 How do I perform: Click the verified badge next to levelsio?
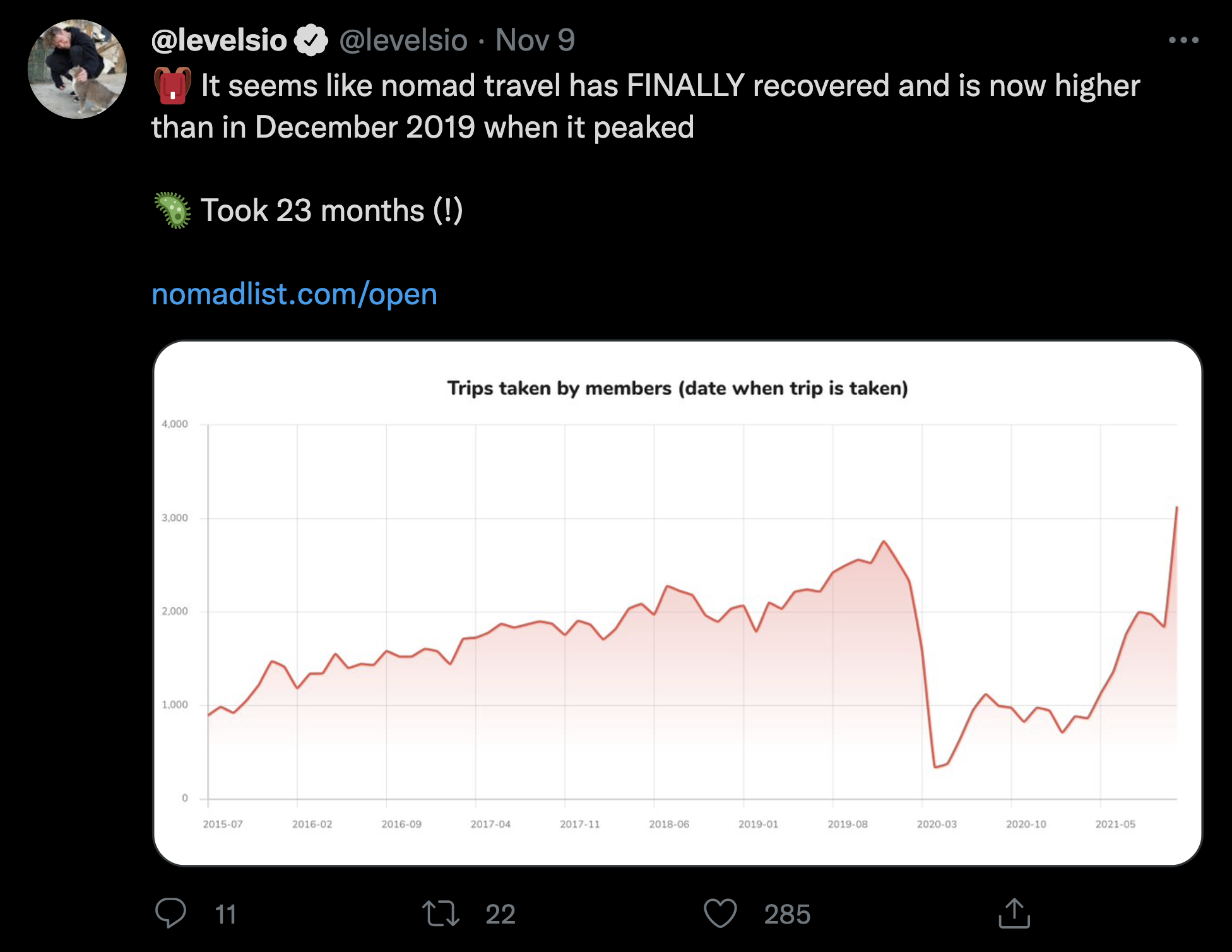point(311,40)
